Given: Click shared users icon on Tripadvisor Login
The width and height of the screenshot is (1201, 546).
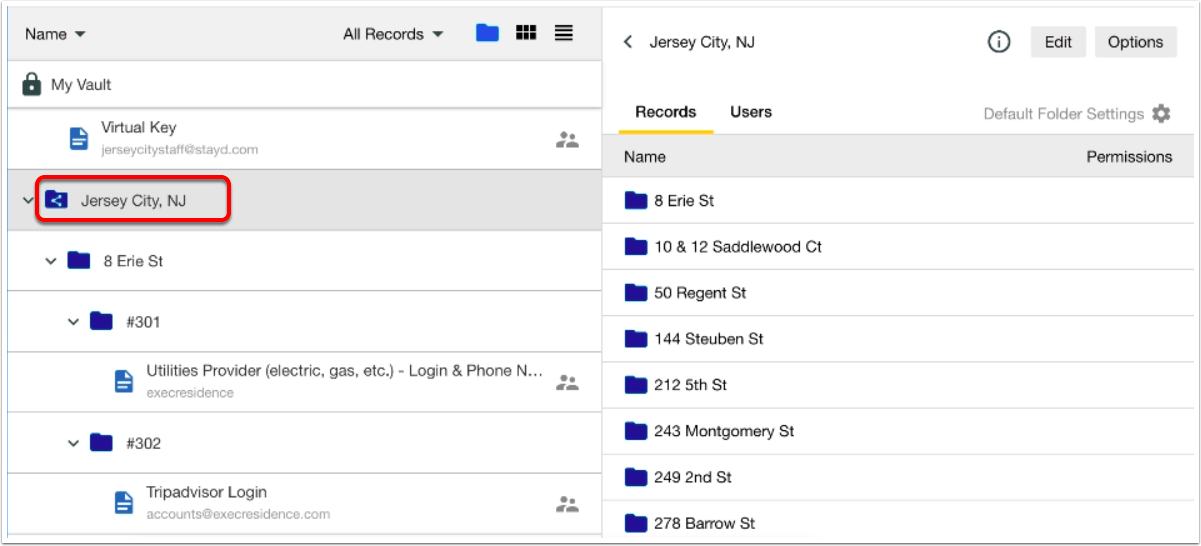Looking at the screenshot, I should coord(567,504).
